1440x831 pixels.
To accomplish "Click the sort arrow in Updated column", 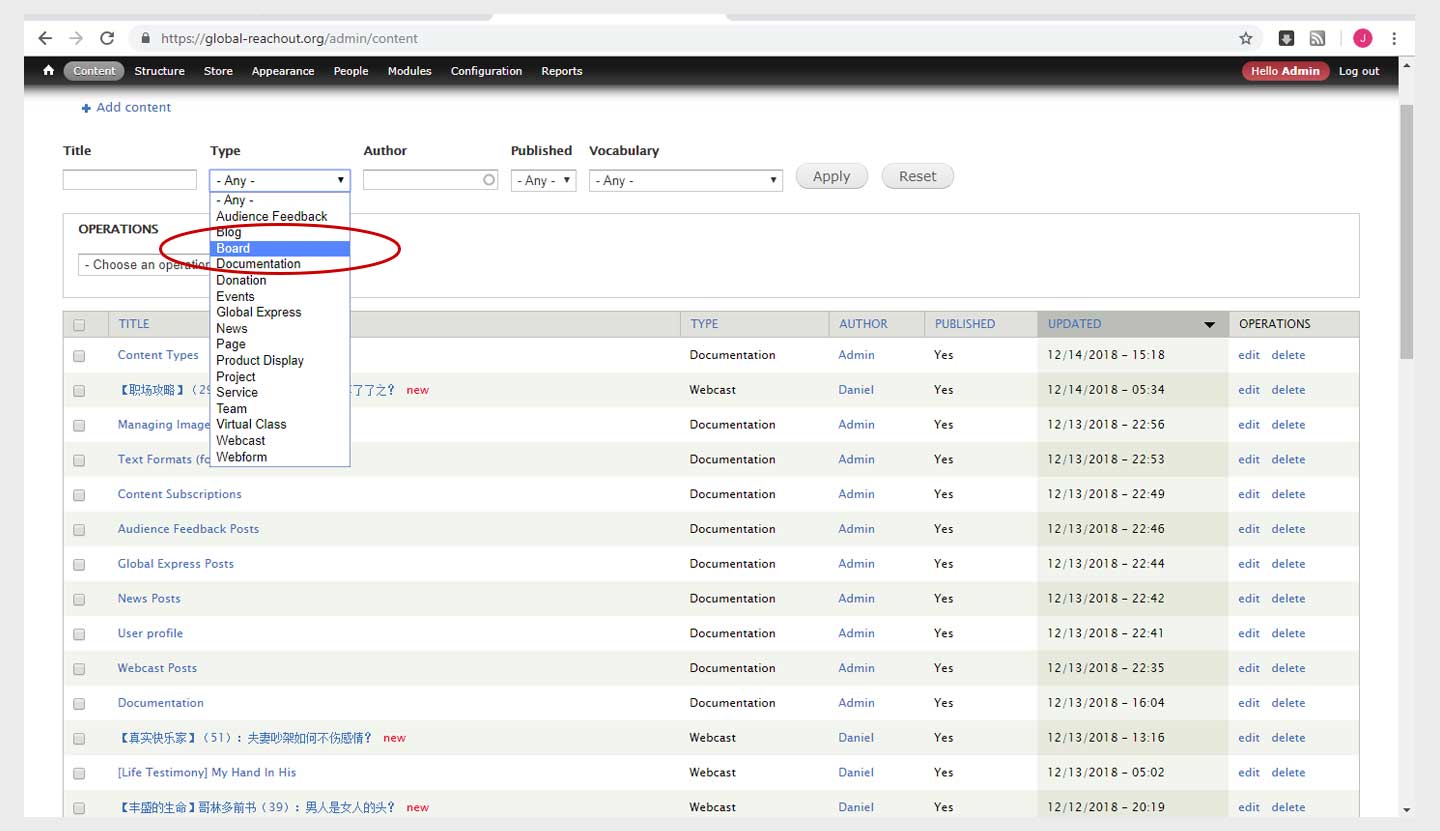I will [x=1209, y=325].
